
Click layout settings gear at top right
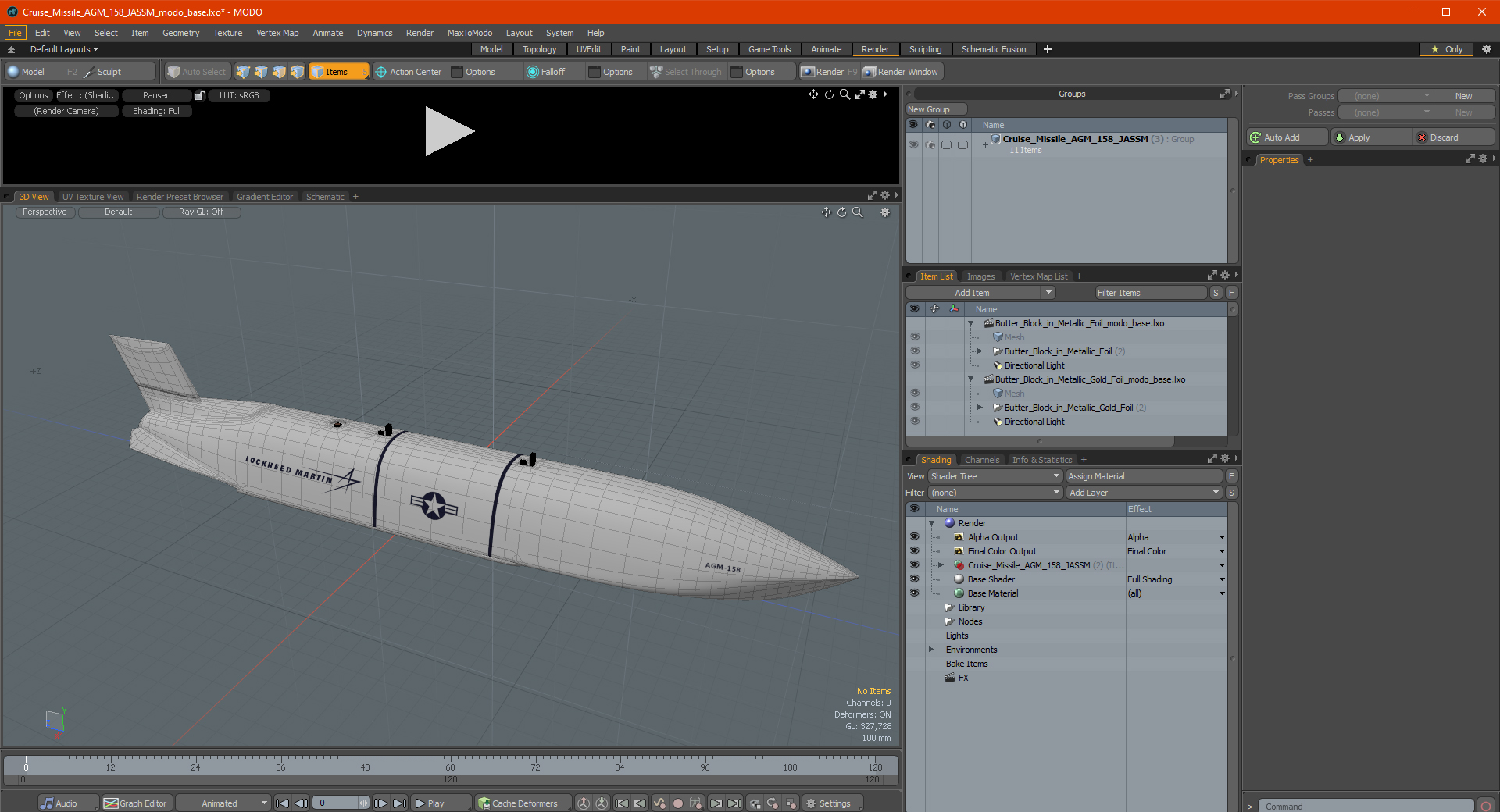point(1487,49)
